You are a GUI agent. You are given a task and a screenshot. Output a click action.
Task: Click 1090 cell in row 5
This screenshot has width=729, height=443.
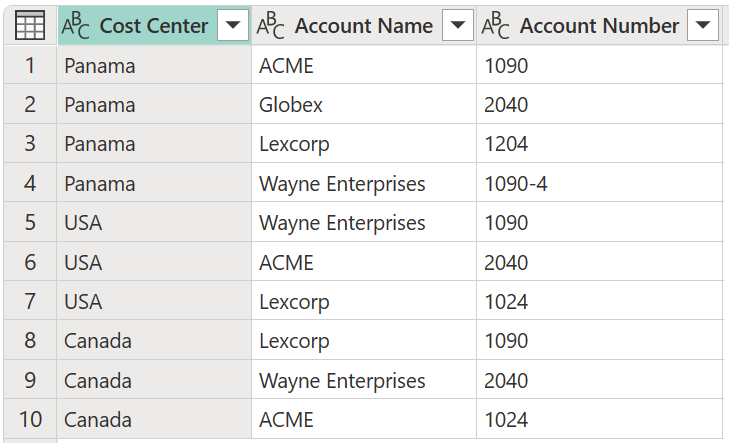(600, 222)
